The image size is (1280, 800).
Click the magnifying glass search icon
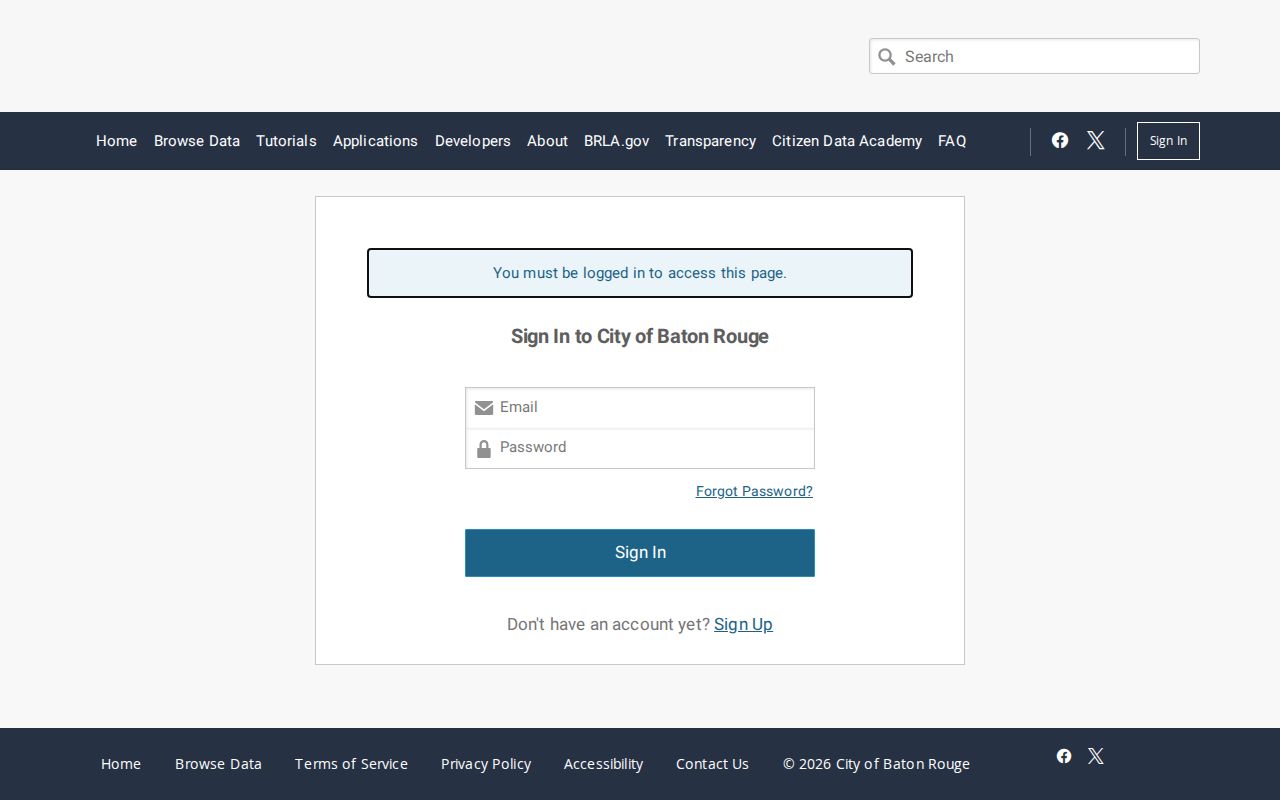pos(887,57)
